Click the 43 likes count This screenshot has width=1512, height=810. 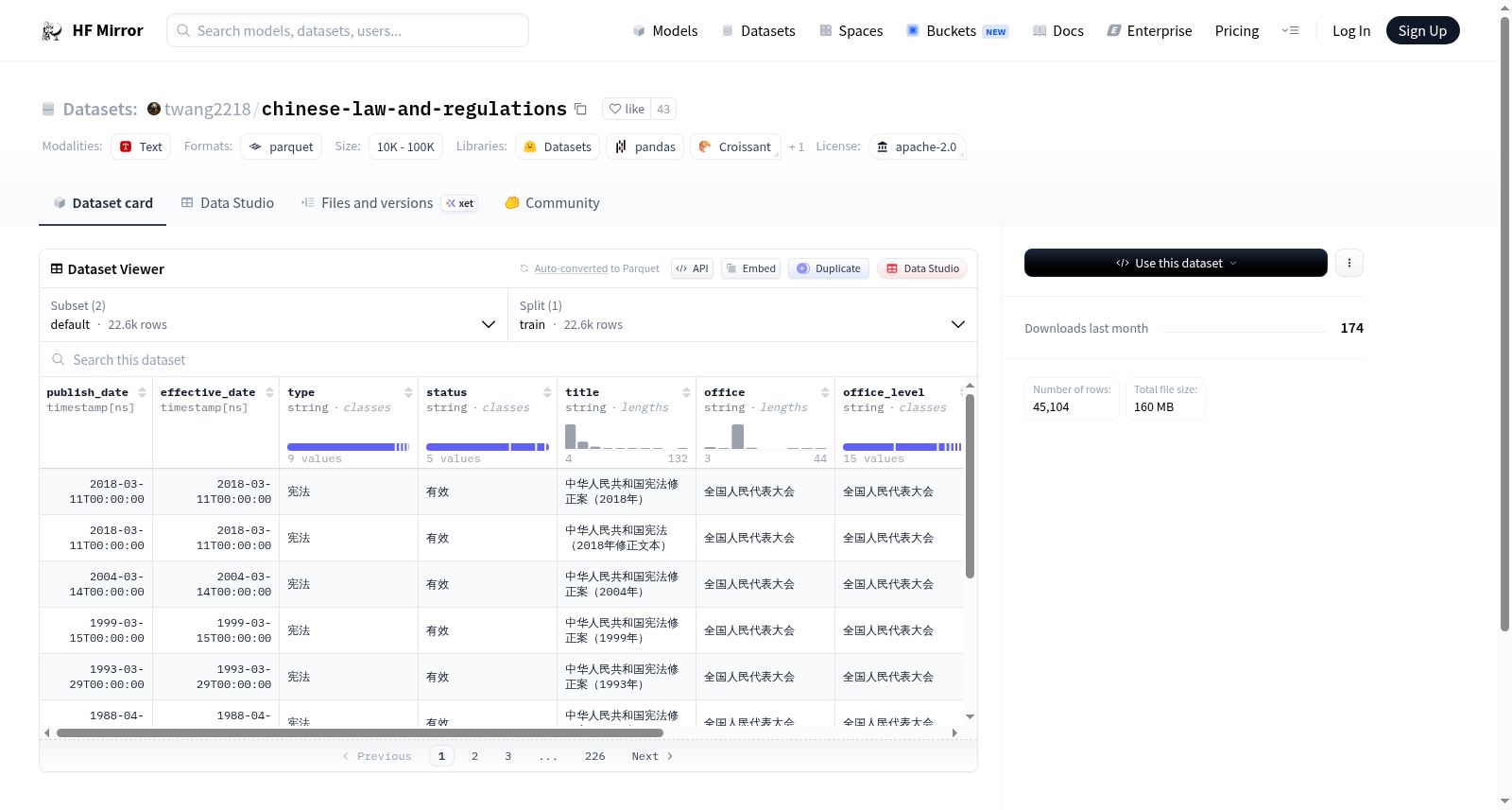pyautogui.click(x=663, y=110)
